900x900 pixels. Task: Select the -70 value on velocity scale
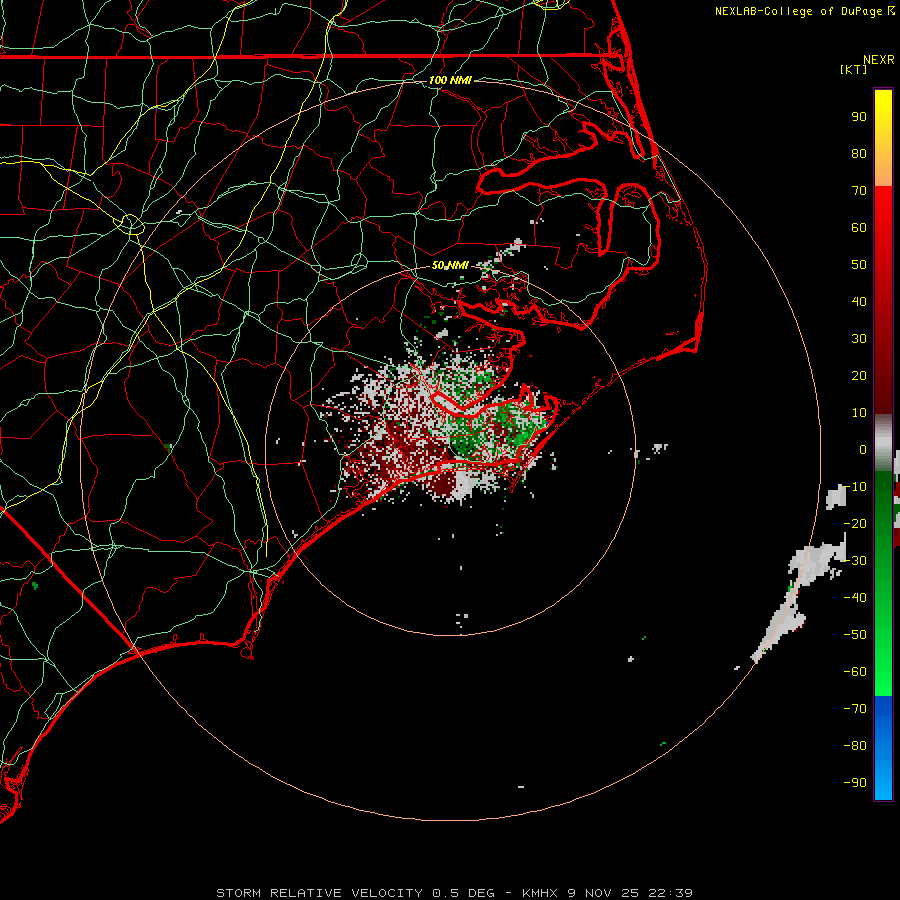point(855,709)
